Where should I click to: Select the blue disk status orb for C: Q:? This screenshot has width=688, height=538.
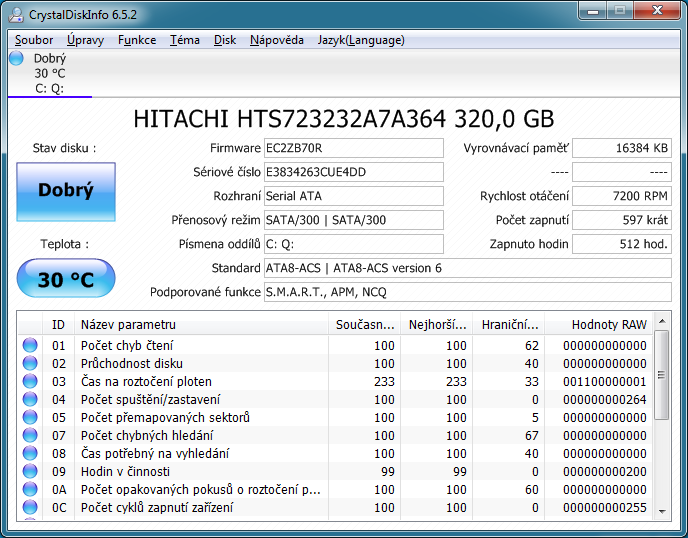[16, 59]
